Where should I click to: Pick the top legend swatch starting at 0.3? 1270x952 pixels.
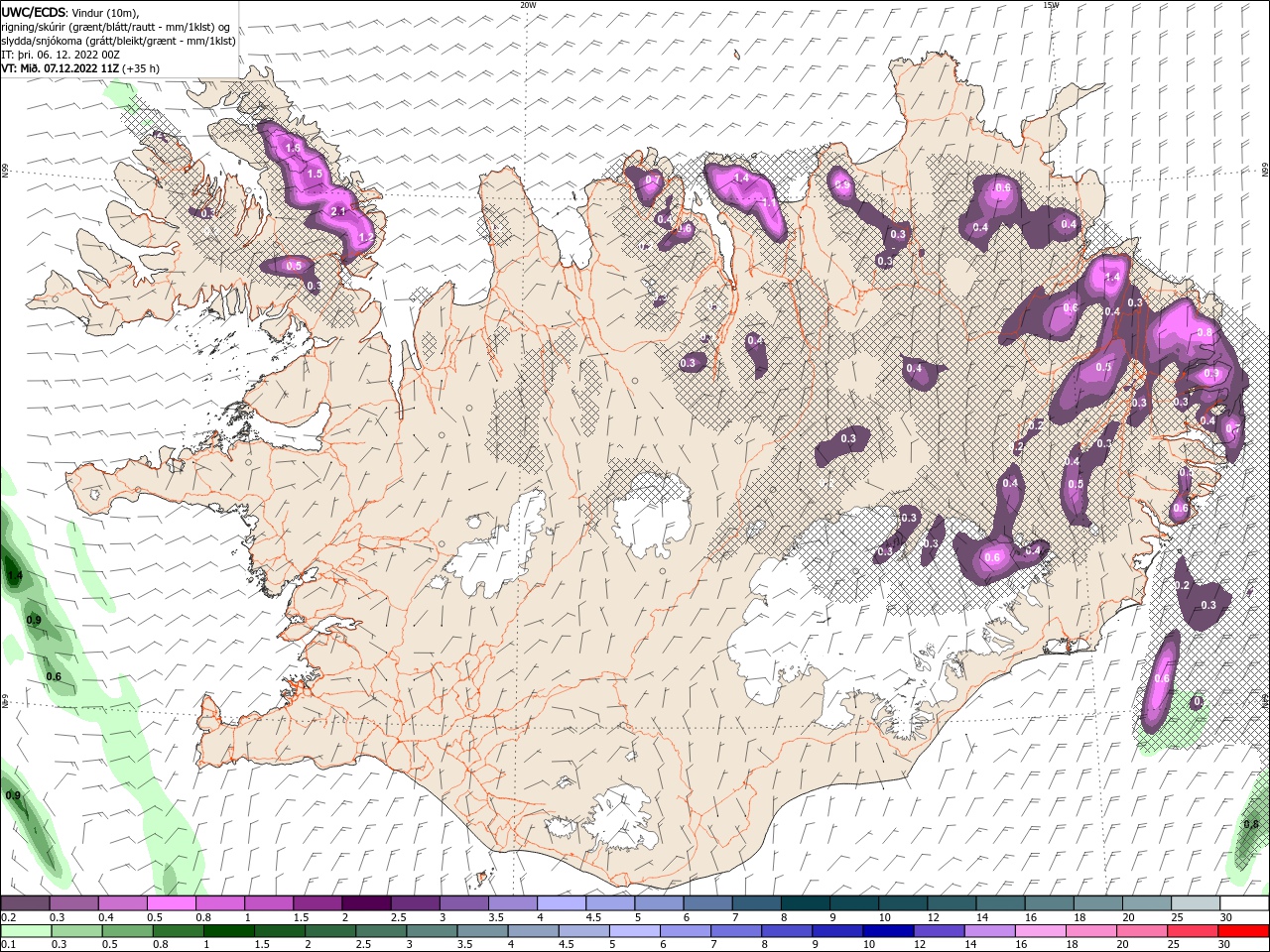pyautogui.click(x=73, y=903)
